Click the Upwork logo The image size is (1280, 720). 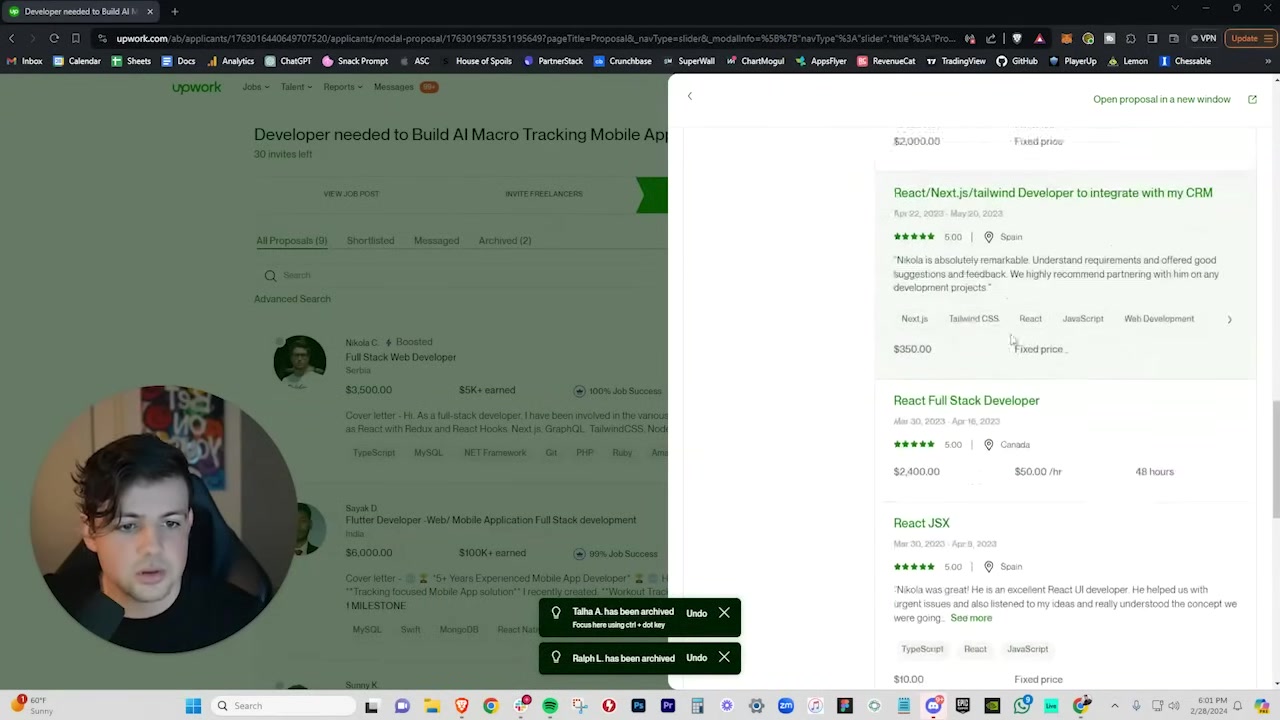tap(197, 87)
